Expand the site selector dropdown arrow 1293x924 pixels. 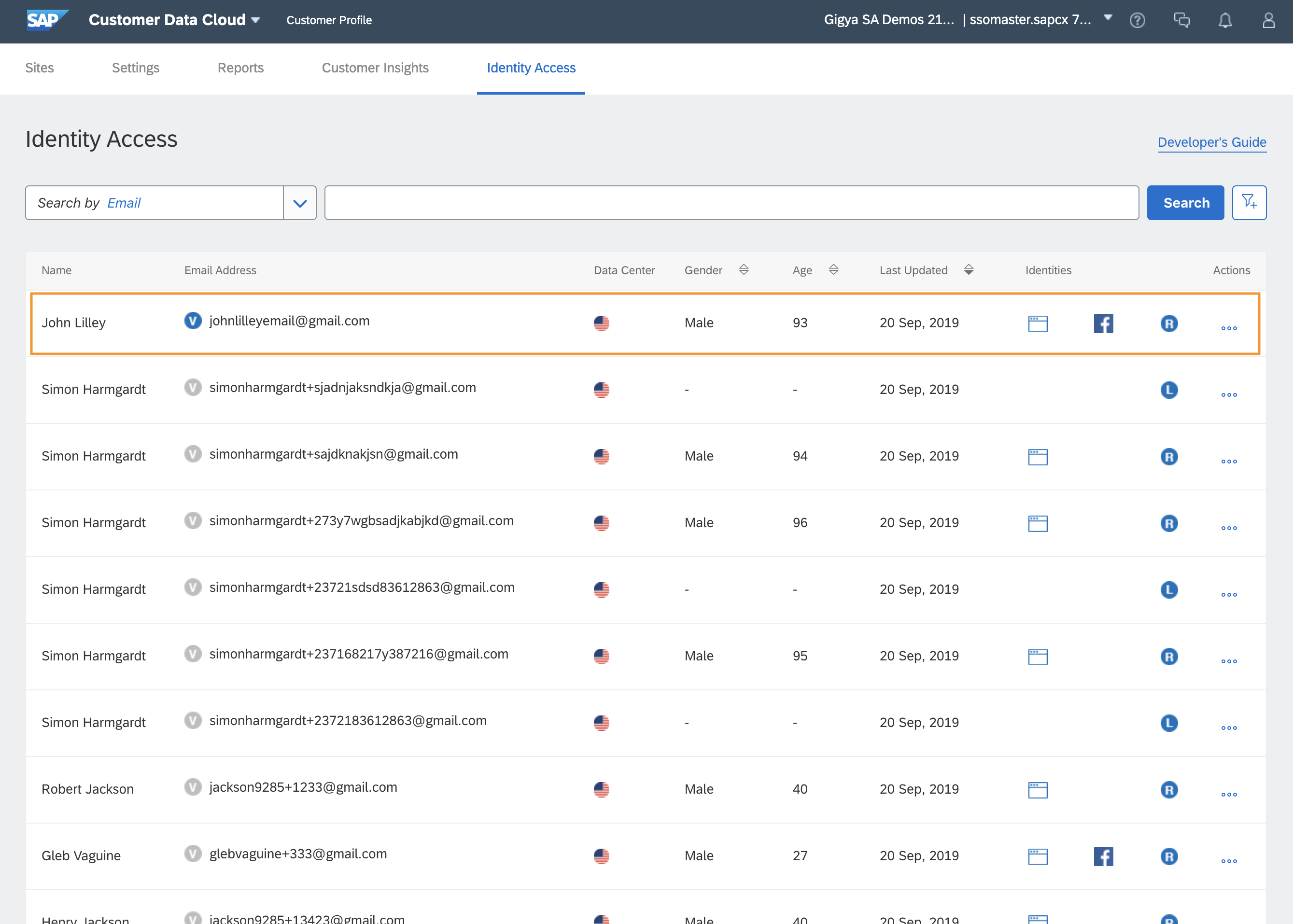pos(1108,18)
